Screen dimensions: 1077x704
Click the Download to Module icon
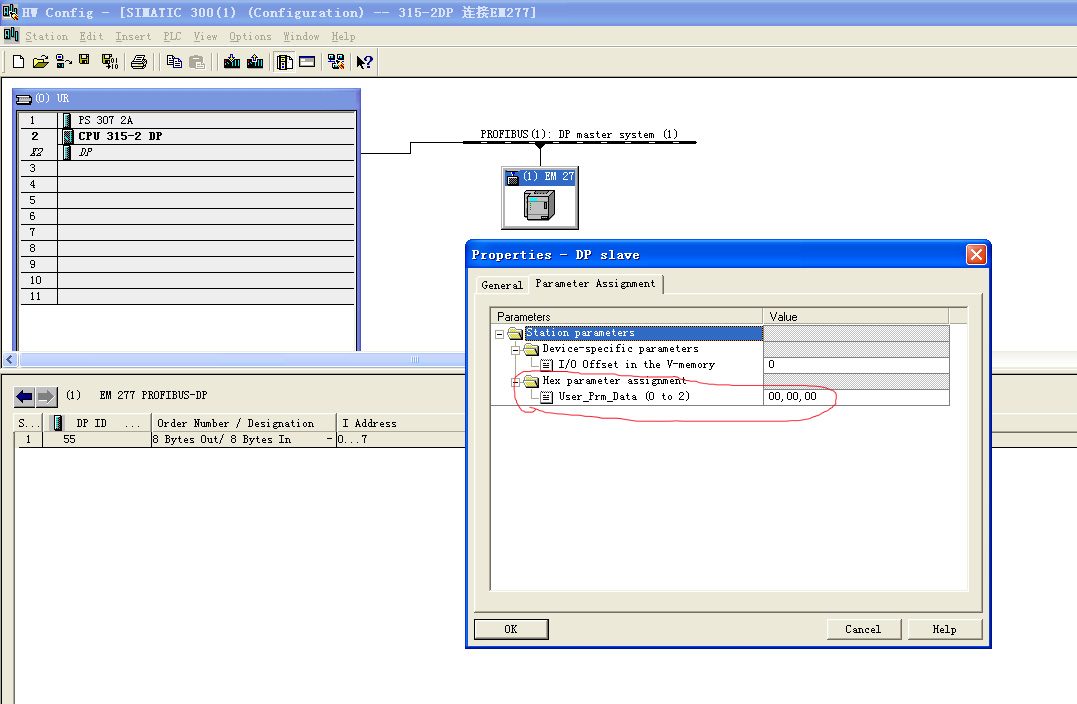click(x=232, y=62)
